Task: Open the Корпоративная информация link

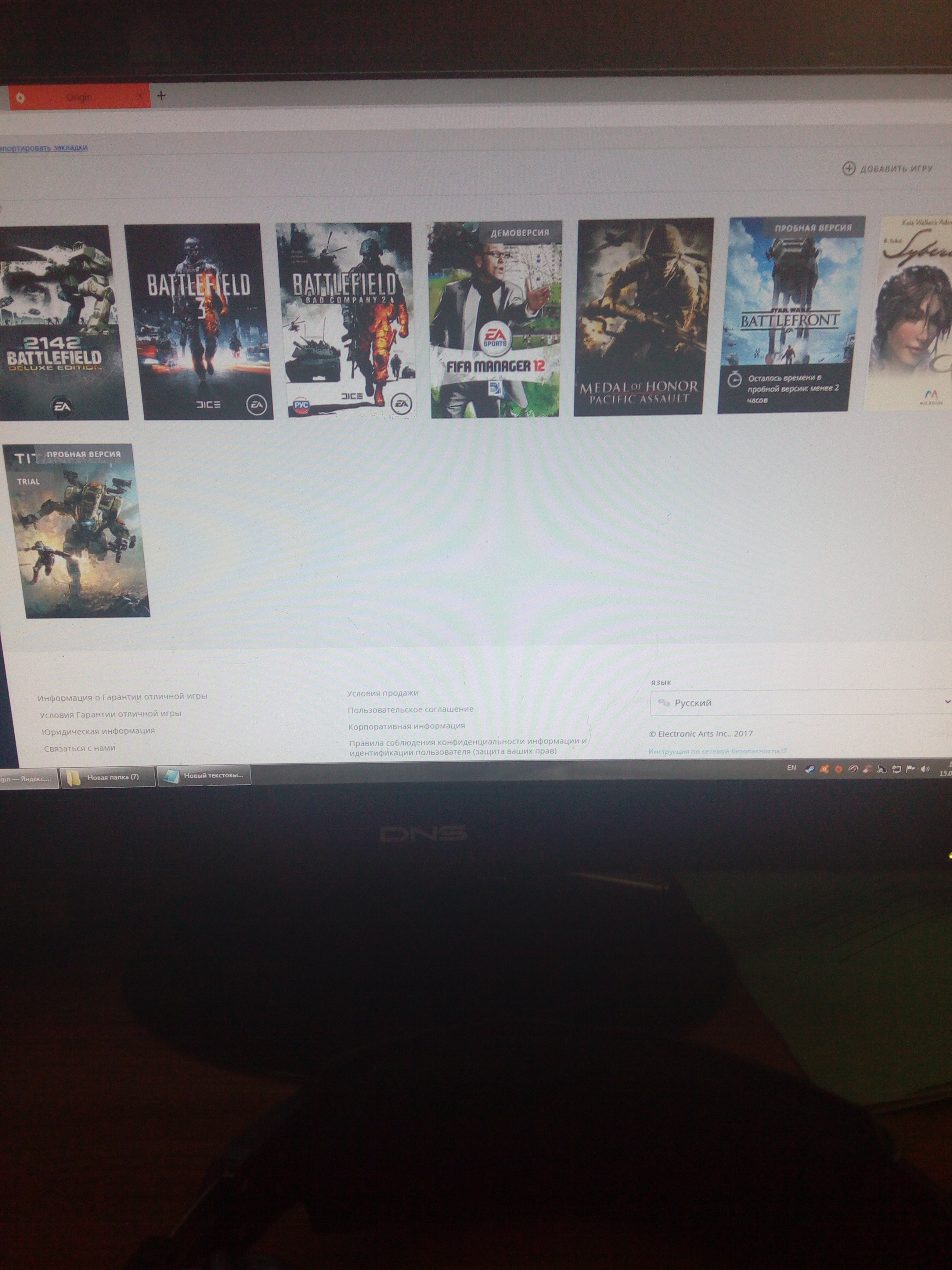Action: click(406, 726)
